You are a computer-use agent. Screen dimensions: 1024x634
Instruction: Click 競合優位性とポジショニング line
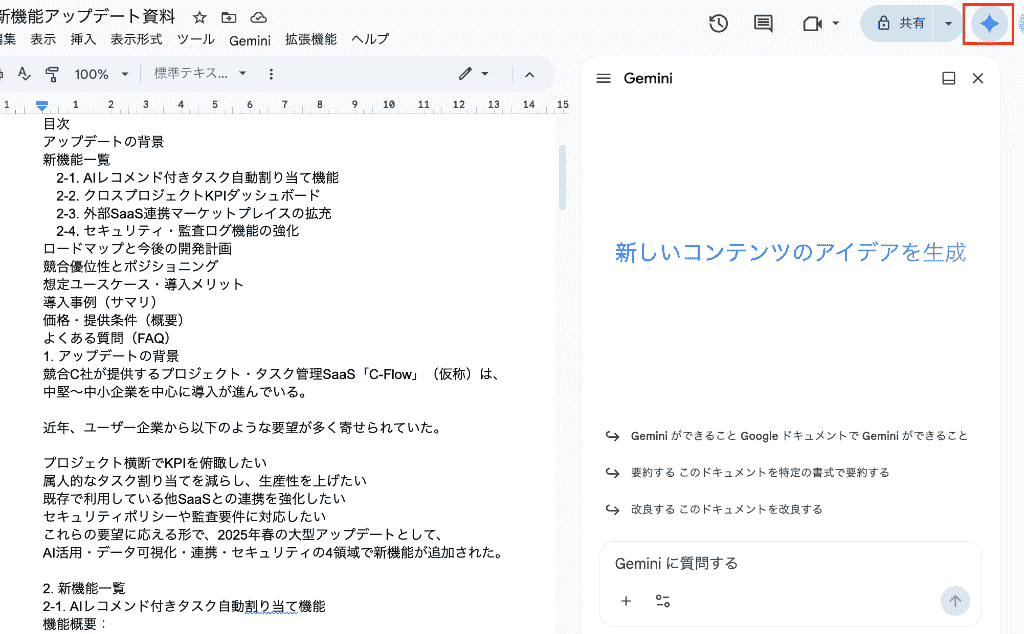131,266
